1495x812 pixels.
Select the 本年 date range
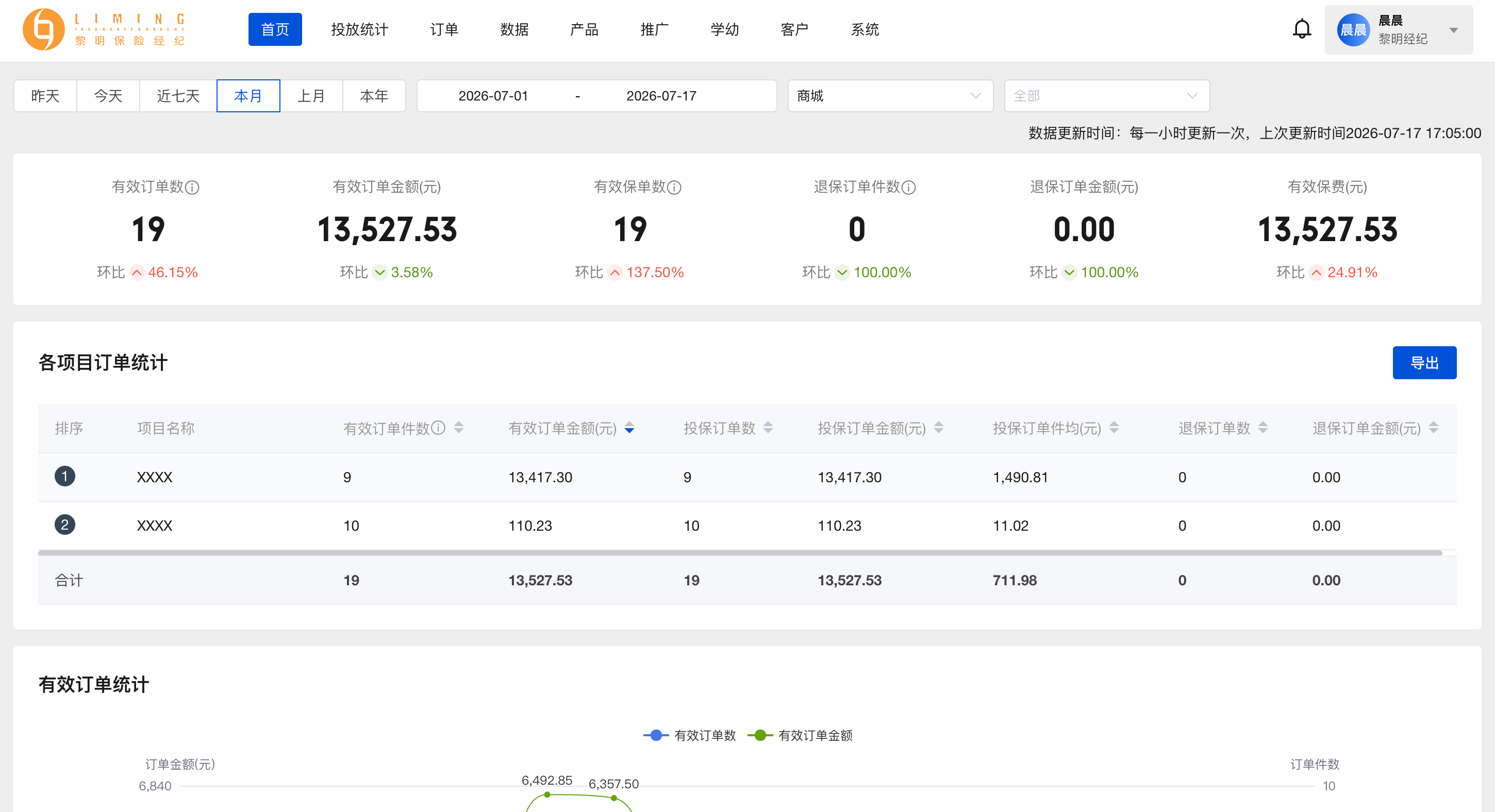coord(374,96)
